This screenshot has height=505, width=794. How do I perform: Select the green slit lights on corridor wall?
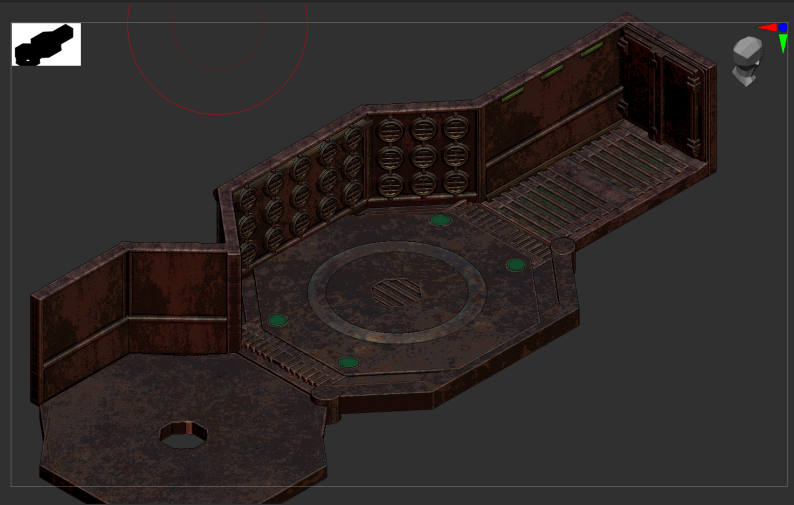(552, 73)
